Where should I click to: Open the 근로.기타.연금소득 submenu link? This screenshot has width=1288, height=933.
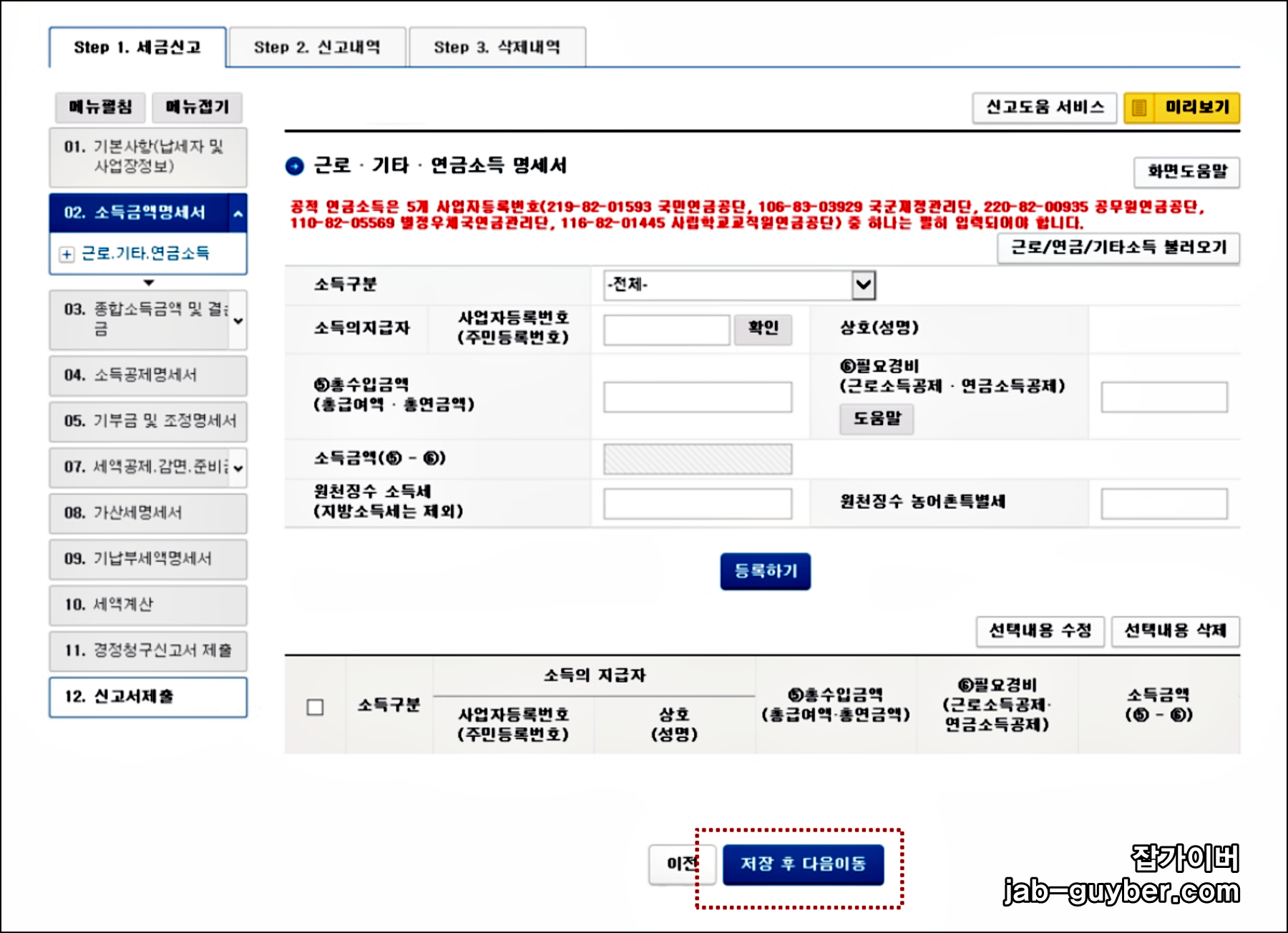145,253
